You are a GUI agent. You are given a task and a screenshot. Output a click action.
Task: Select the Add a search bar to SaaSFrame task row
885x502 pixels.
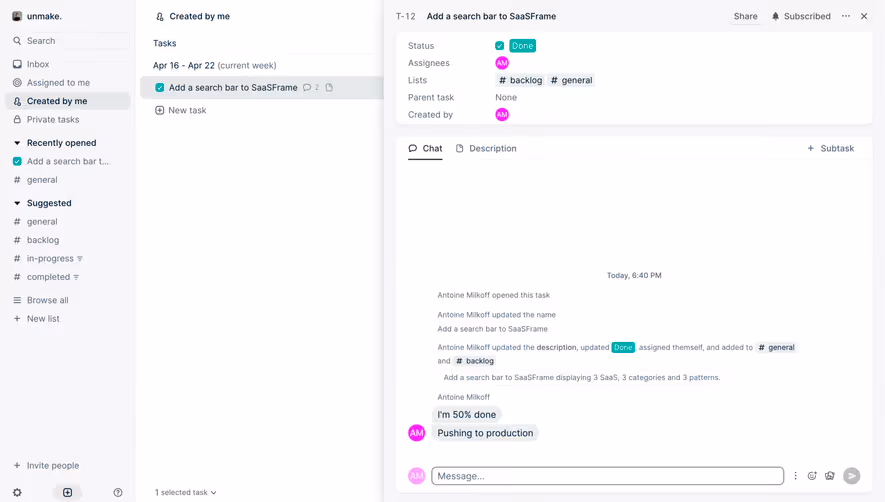pyautogui.click(x=262, y=88)
